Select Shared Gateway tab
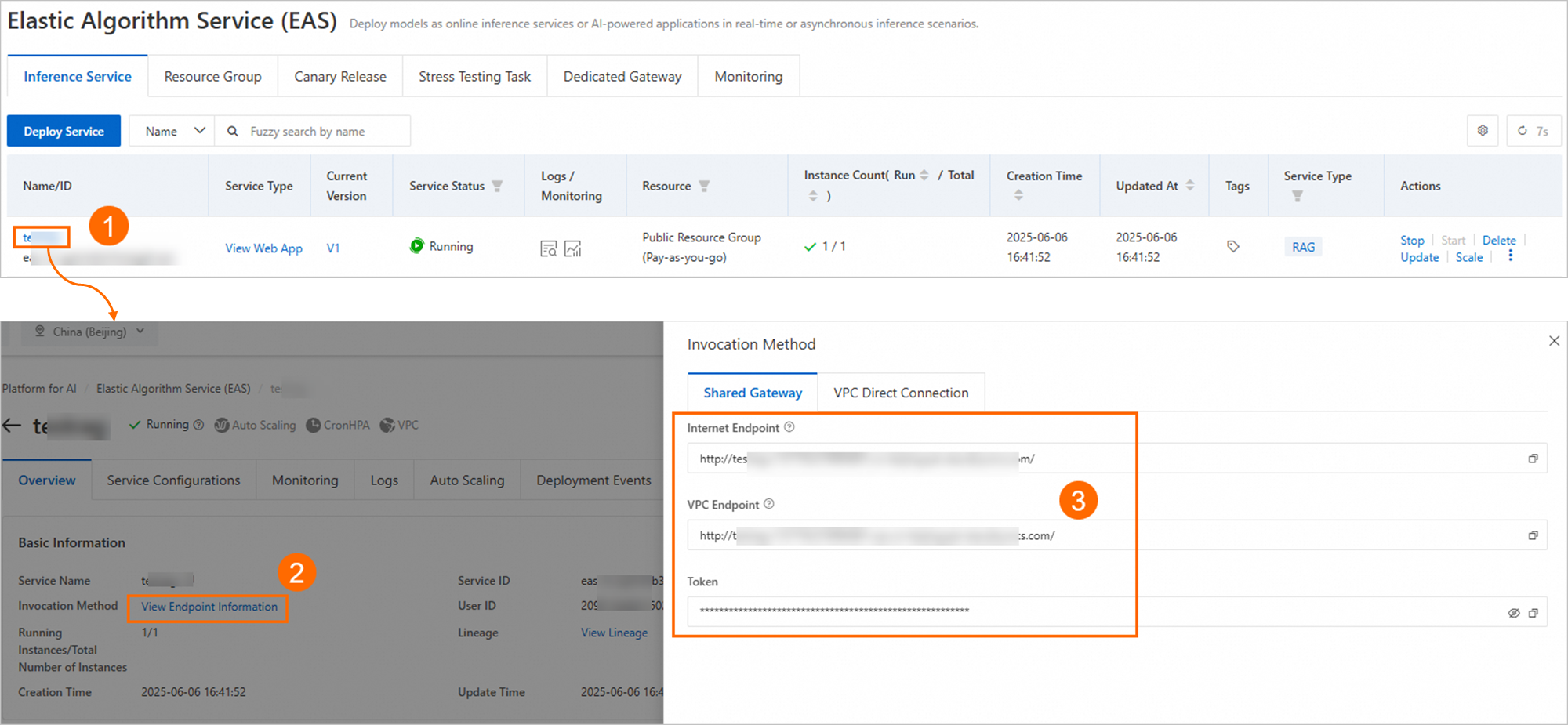Screen dimensions: 1568x725 [x=753, y=393]
